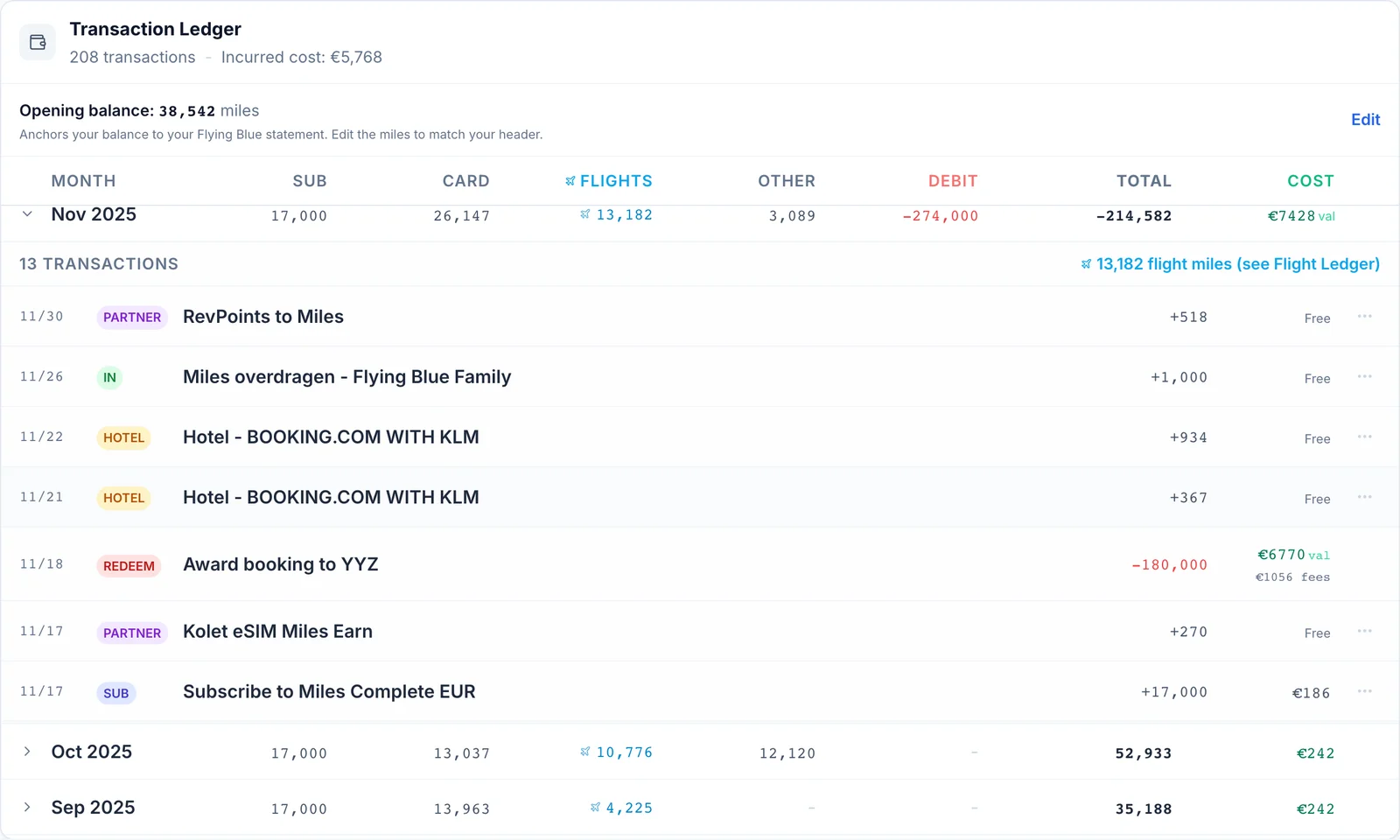Screen dimensions: 1400x840
Task: Click the +934 miles amount
Action: 1188,437
